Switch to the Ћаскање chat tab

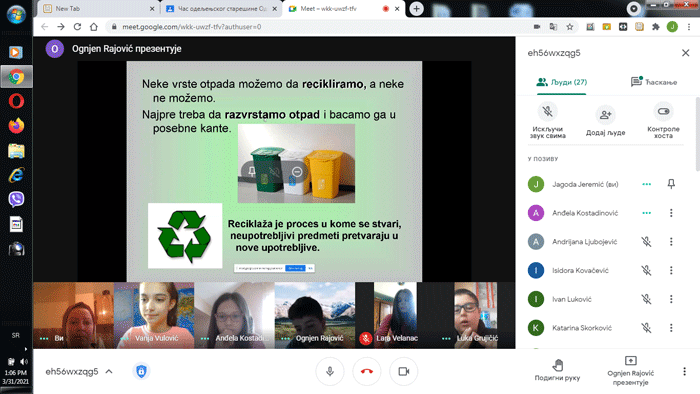pos(654,82)
